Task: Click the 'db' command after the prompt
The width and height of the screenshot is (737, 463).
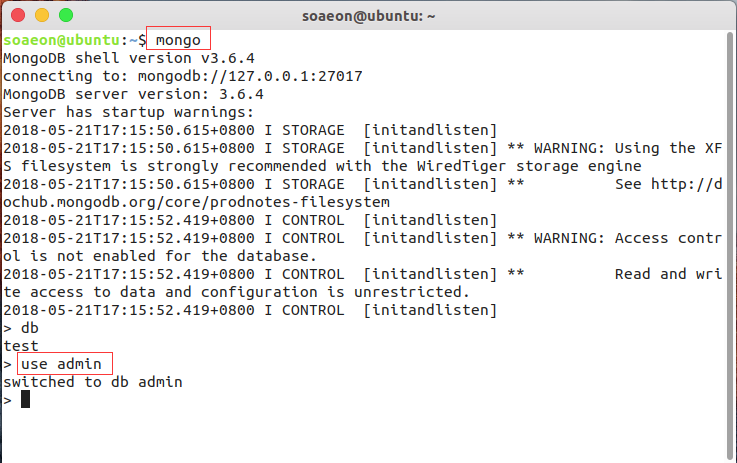Action: click(29, 328)
